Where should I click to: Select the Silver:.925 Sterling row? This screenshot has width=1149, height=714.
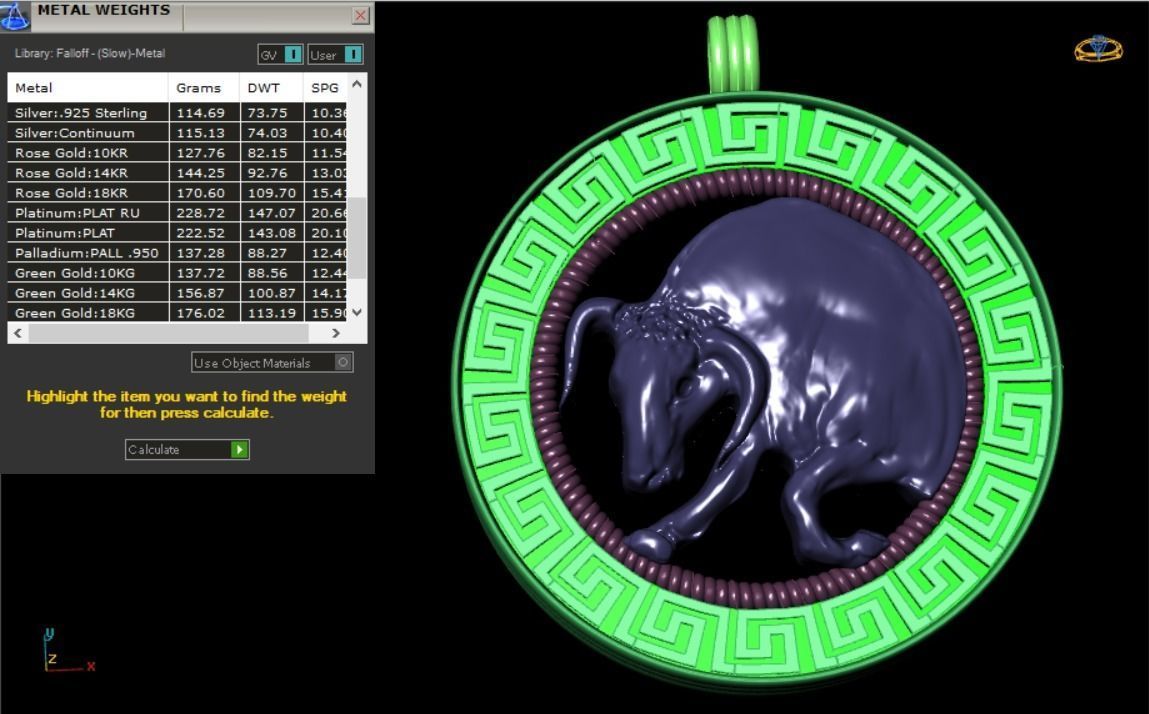tap(177, 113)
